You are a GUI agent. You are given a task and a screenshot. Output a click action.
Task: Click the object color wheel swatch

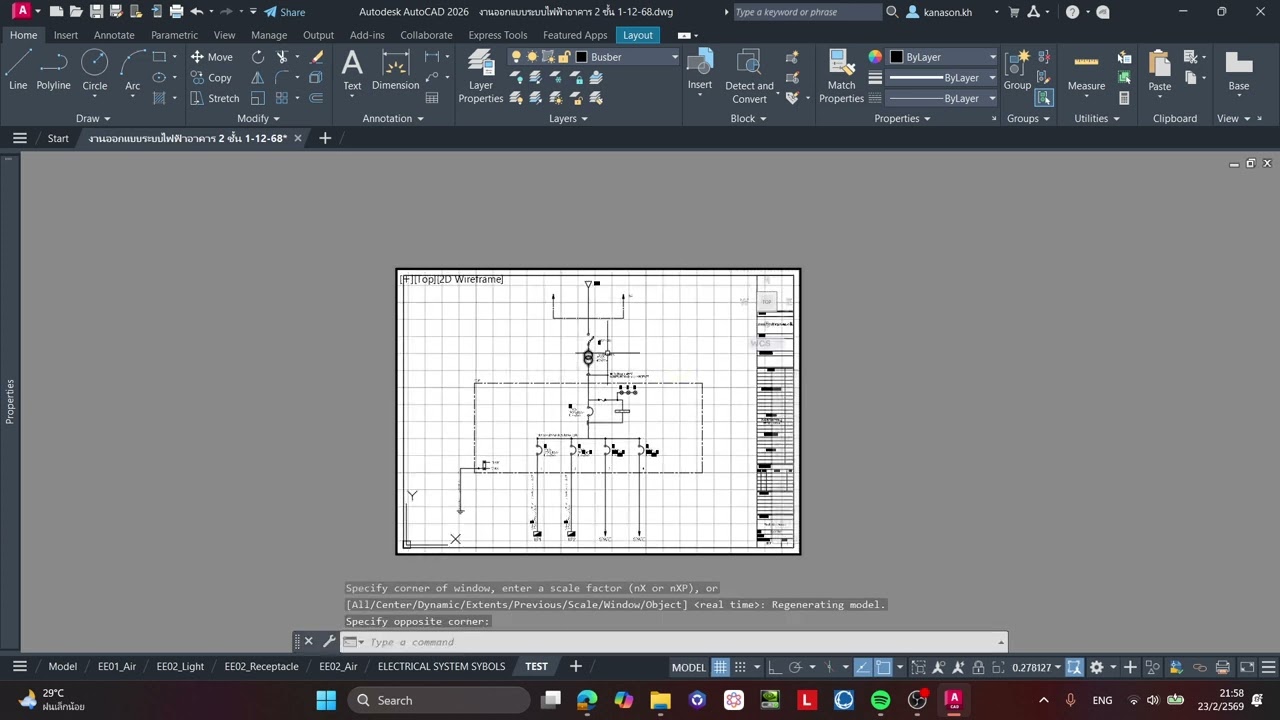pyautogui.click(x=875, y=57)
